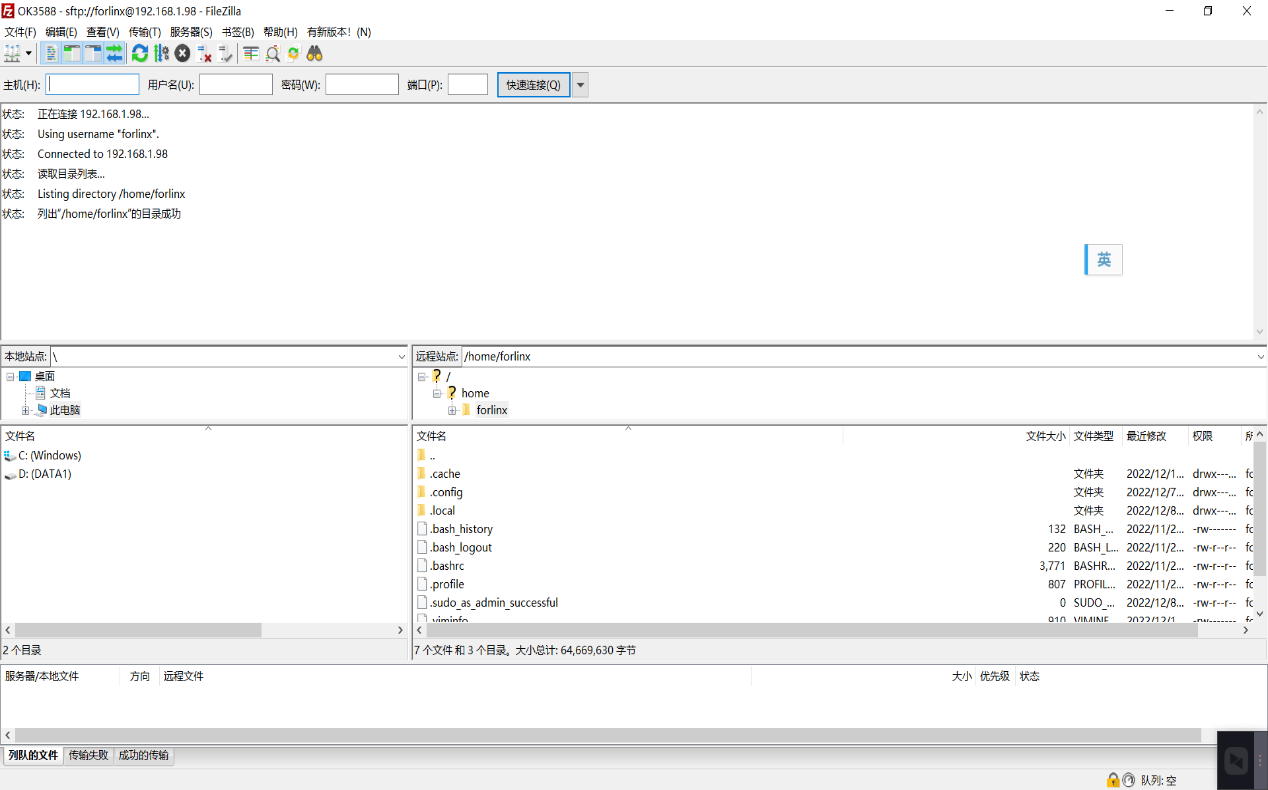Click the speed limit icon in status bar

point(1129,780)
